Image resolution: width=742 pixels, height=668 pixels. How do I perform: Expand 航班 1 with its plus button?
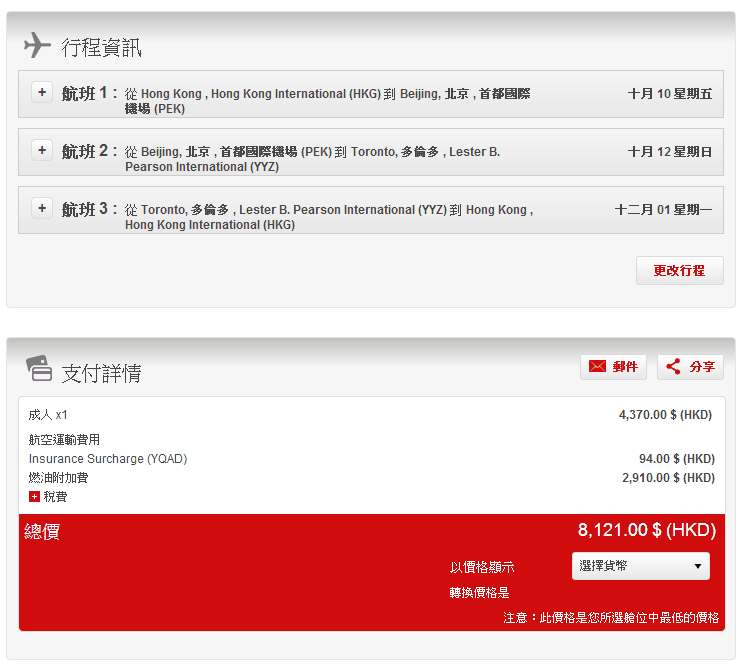tap(42, 92)
